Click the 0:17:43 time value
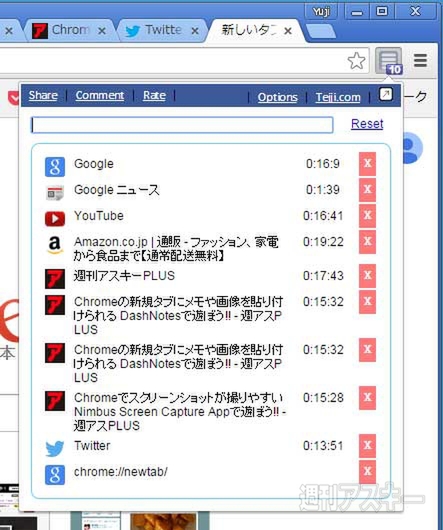443x530 pixels. 323,276
